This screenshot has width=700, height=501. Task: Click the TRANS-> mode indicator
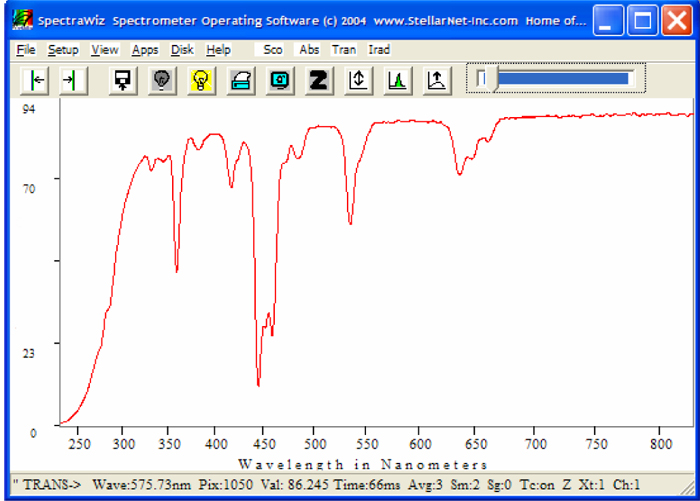click(52, 484)
